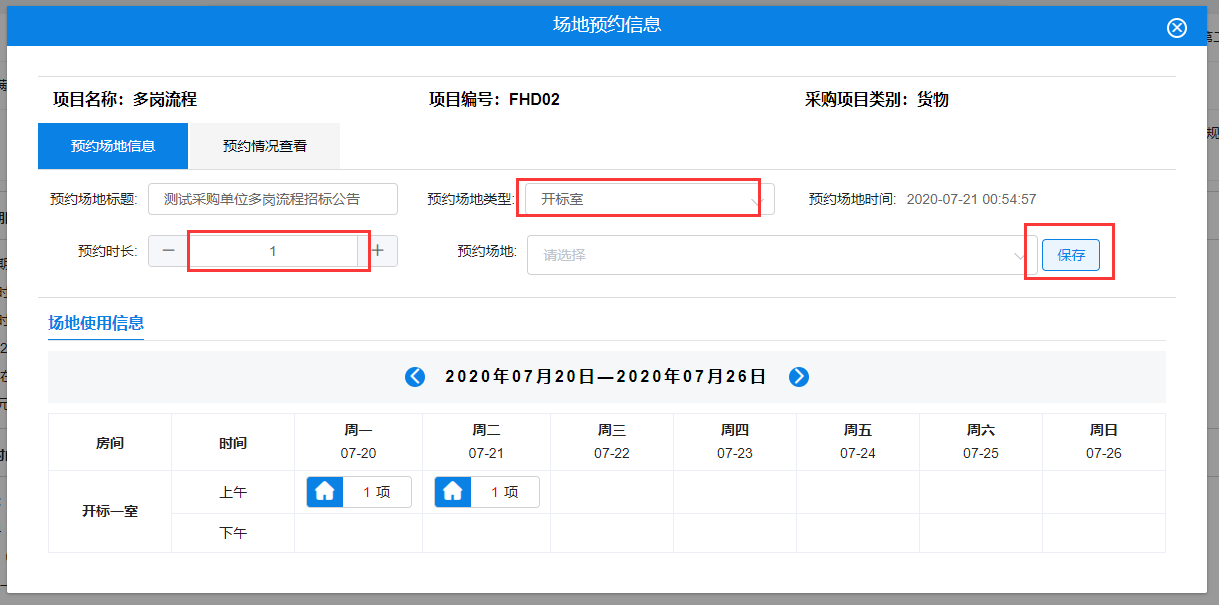
Task: Click the 1 项 booking on Monday morning
Action: tap(376, 492)
